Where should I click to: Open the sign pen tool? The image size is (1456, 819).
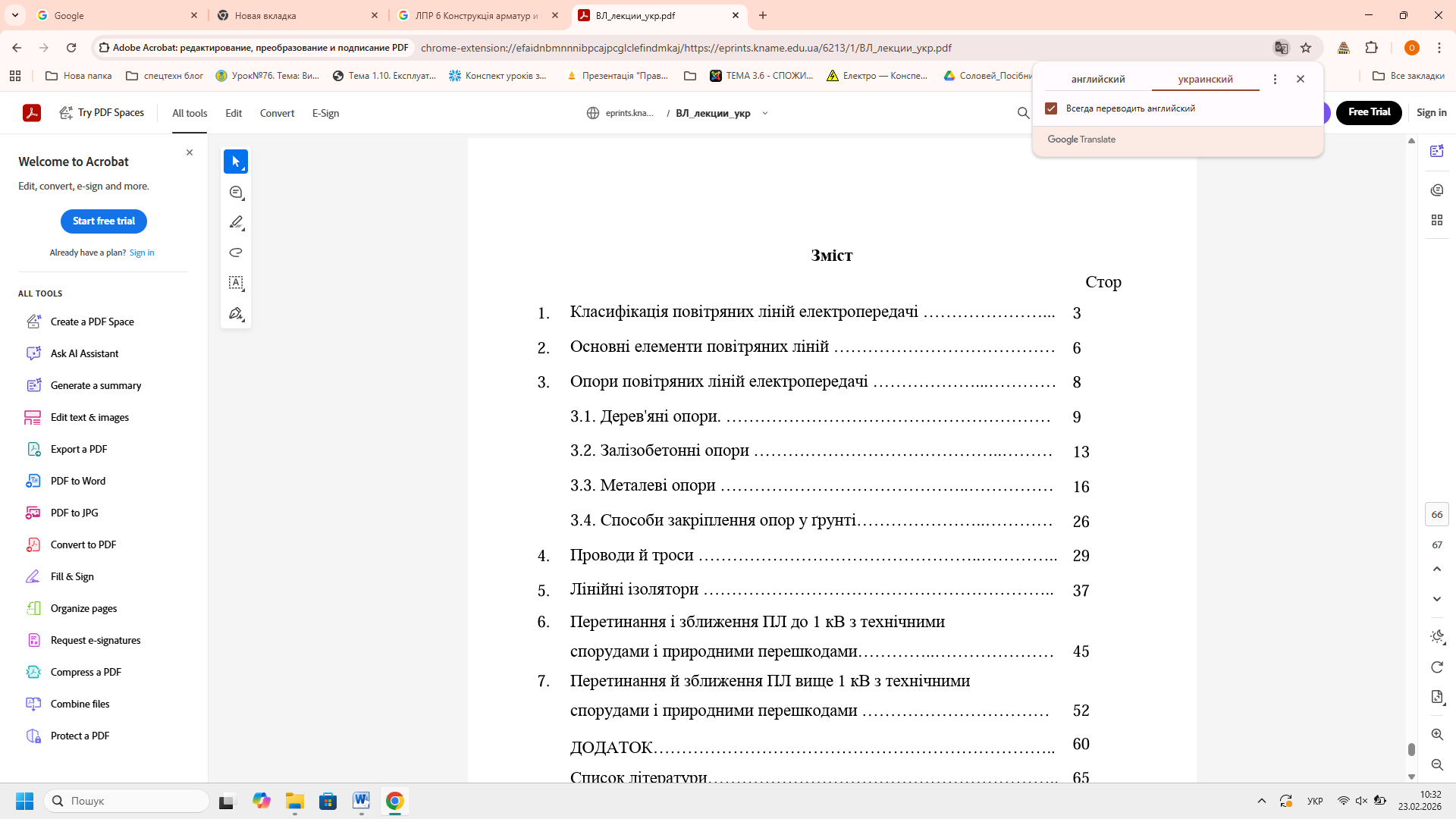[236, 313]
